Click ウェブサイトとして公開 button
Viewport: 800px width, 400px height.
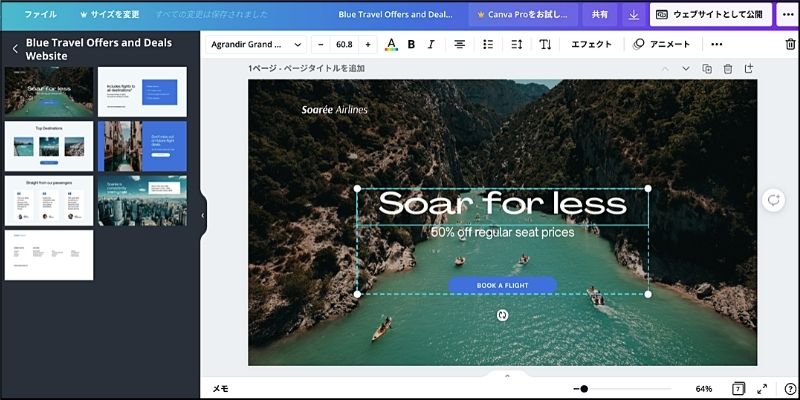(x=710, y=14)
